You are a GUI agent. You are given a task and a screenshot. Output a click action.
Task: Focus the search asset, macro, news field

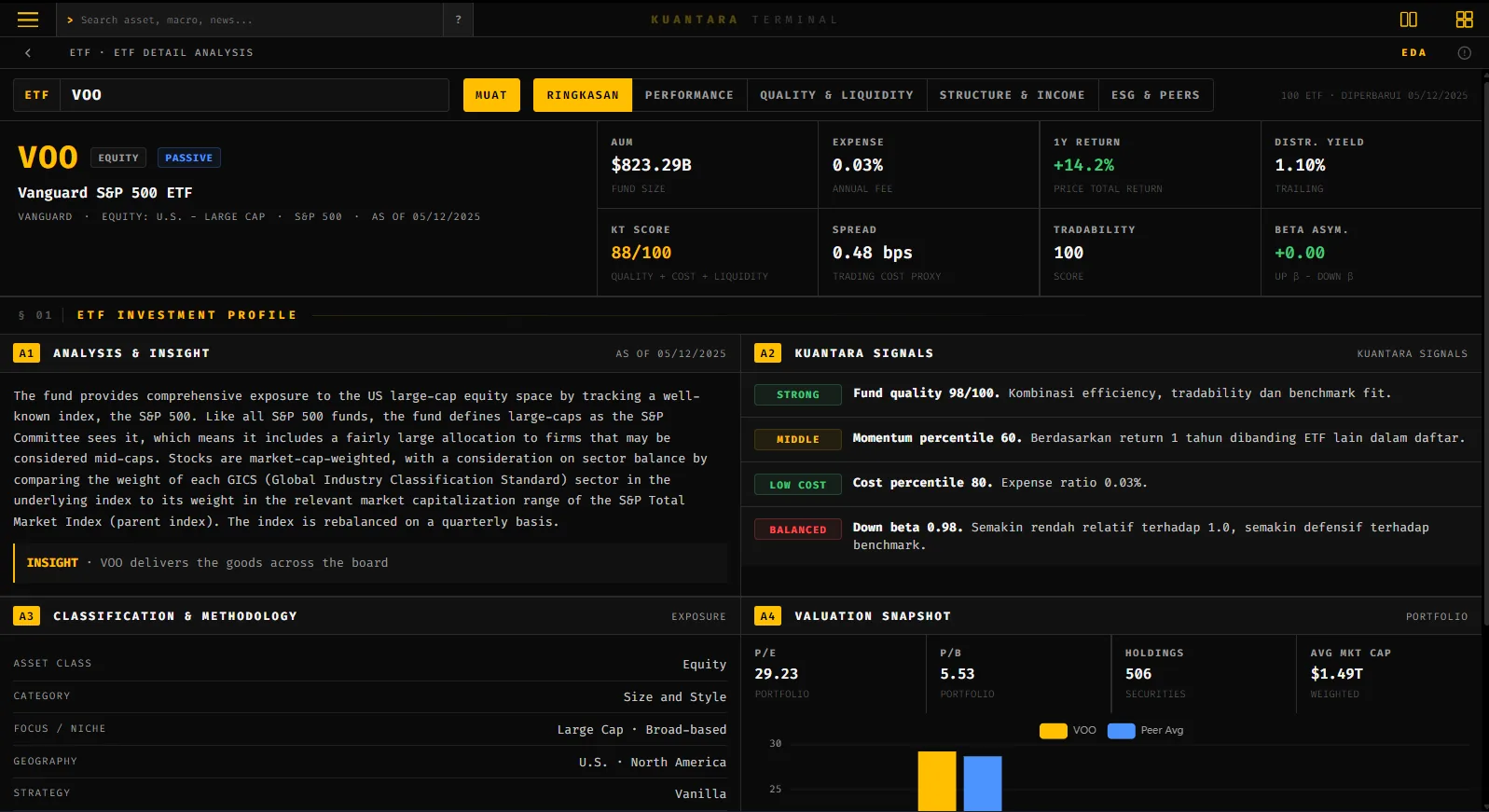click(250, 20)
